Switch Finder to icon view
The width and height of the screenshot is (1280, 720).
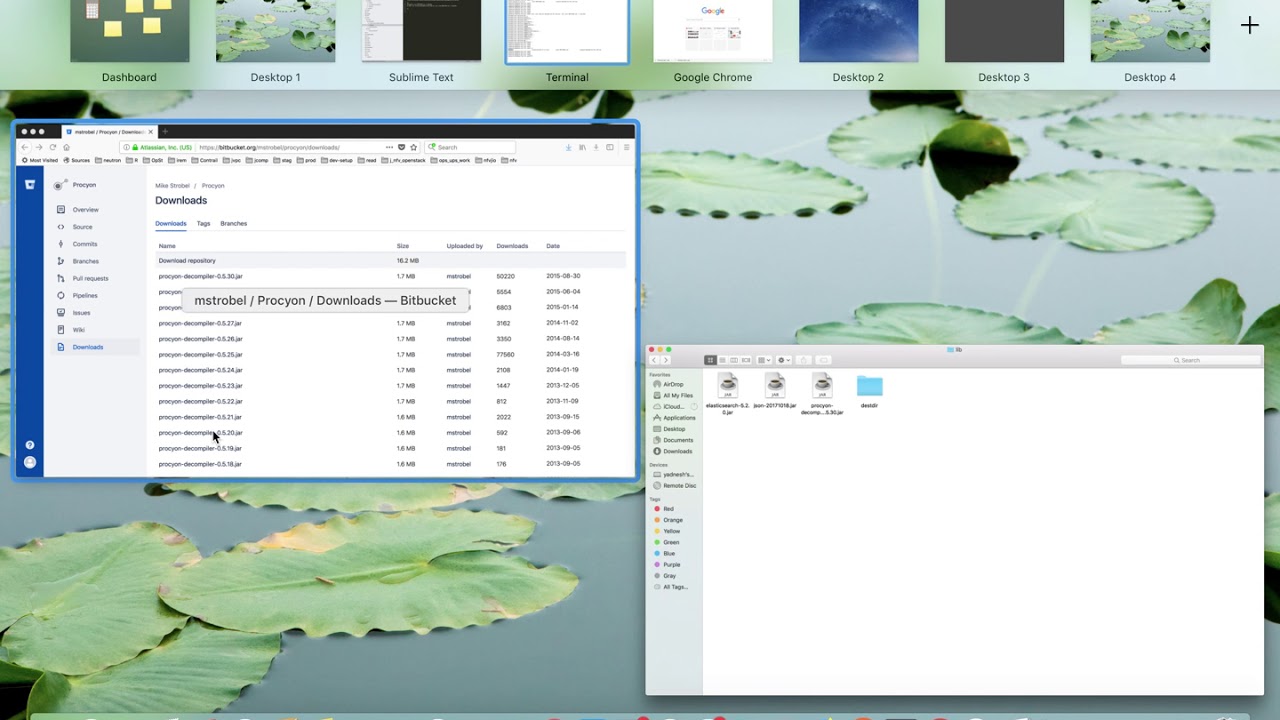pyautogui.click(x=711, y=360)
